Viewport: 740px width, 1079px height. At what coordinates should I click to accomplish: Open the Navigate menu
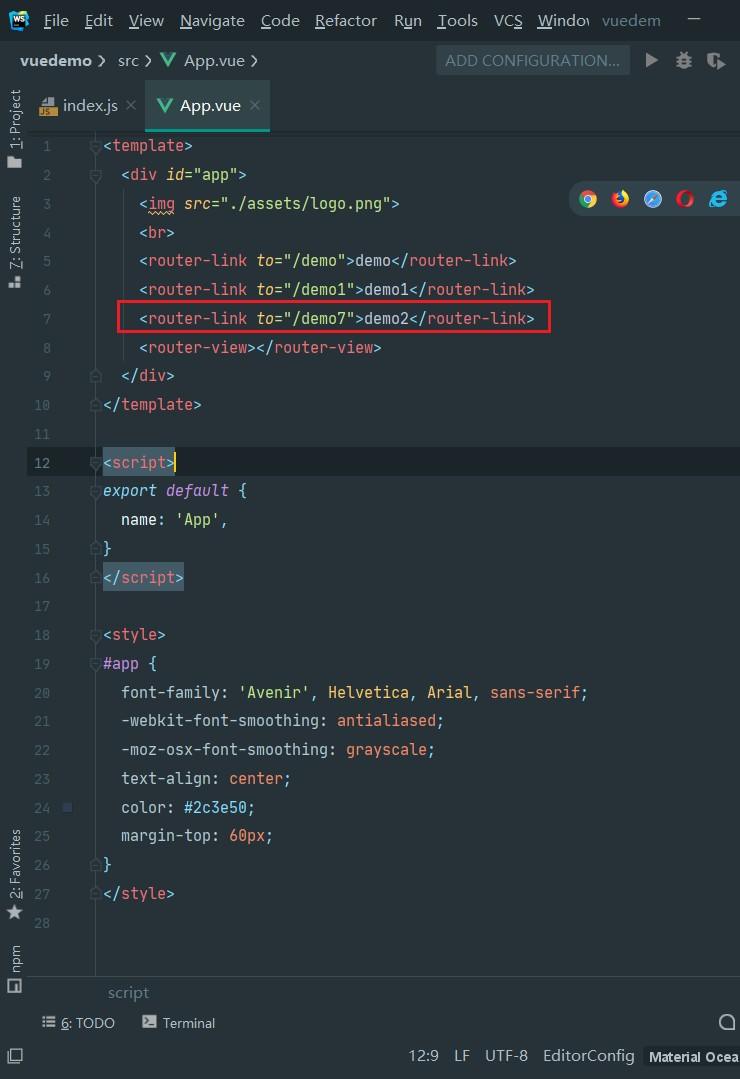pyautogui.click(x=212, y=21)
